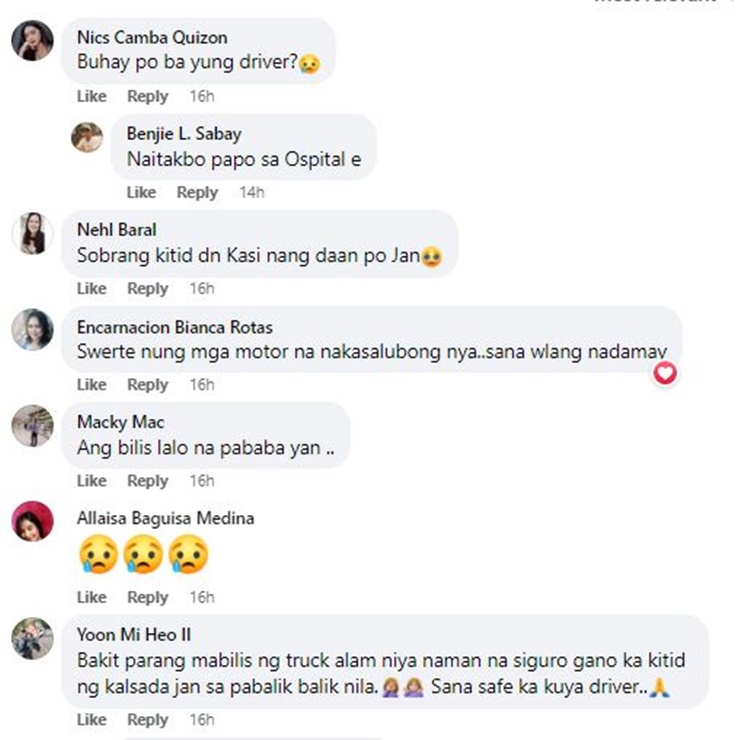
Task: Reply to Encarnacion Bianca Rotas's comment
Action: pos(148,385)
